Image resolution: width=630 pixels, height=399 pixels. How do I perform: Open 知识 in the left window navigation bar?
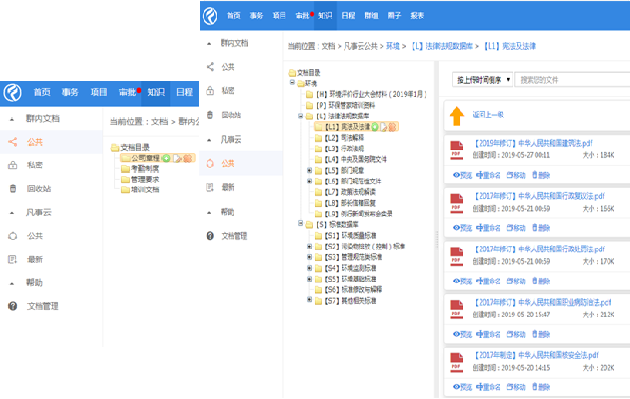click(156, 92)
